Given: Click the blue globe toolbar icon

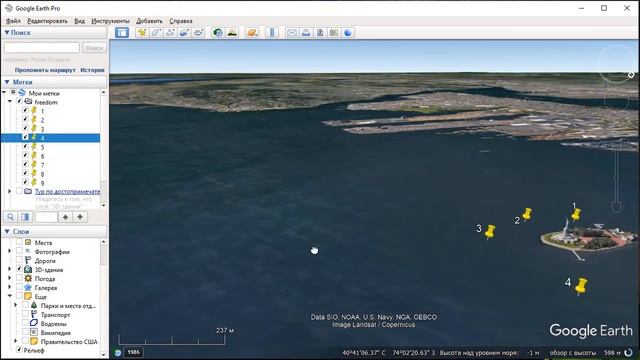Looking at the screenshot, I should 348,33.
